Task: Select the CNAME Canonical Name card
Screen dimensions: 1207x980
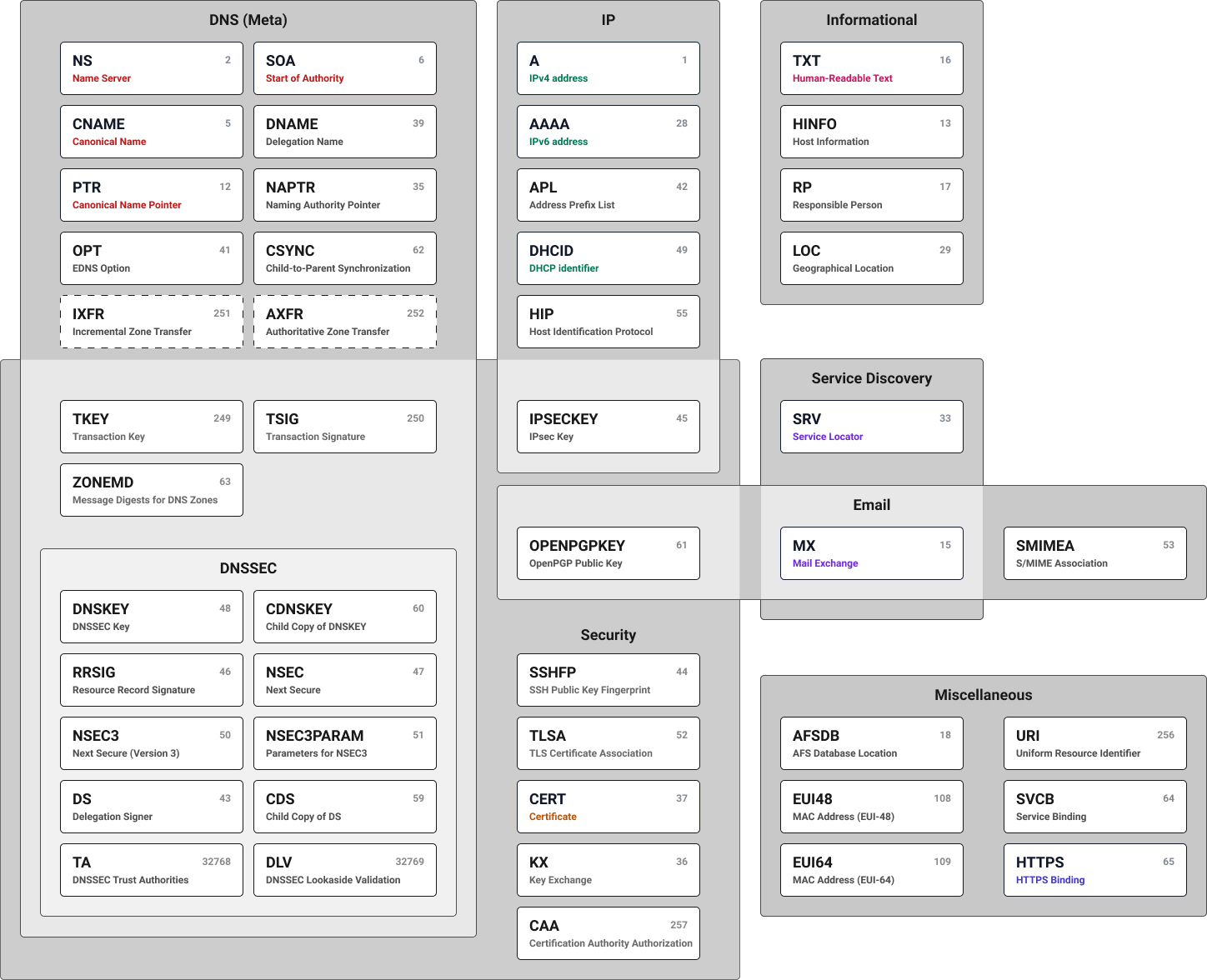Action: (x=151, y=132)
